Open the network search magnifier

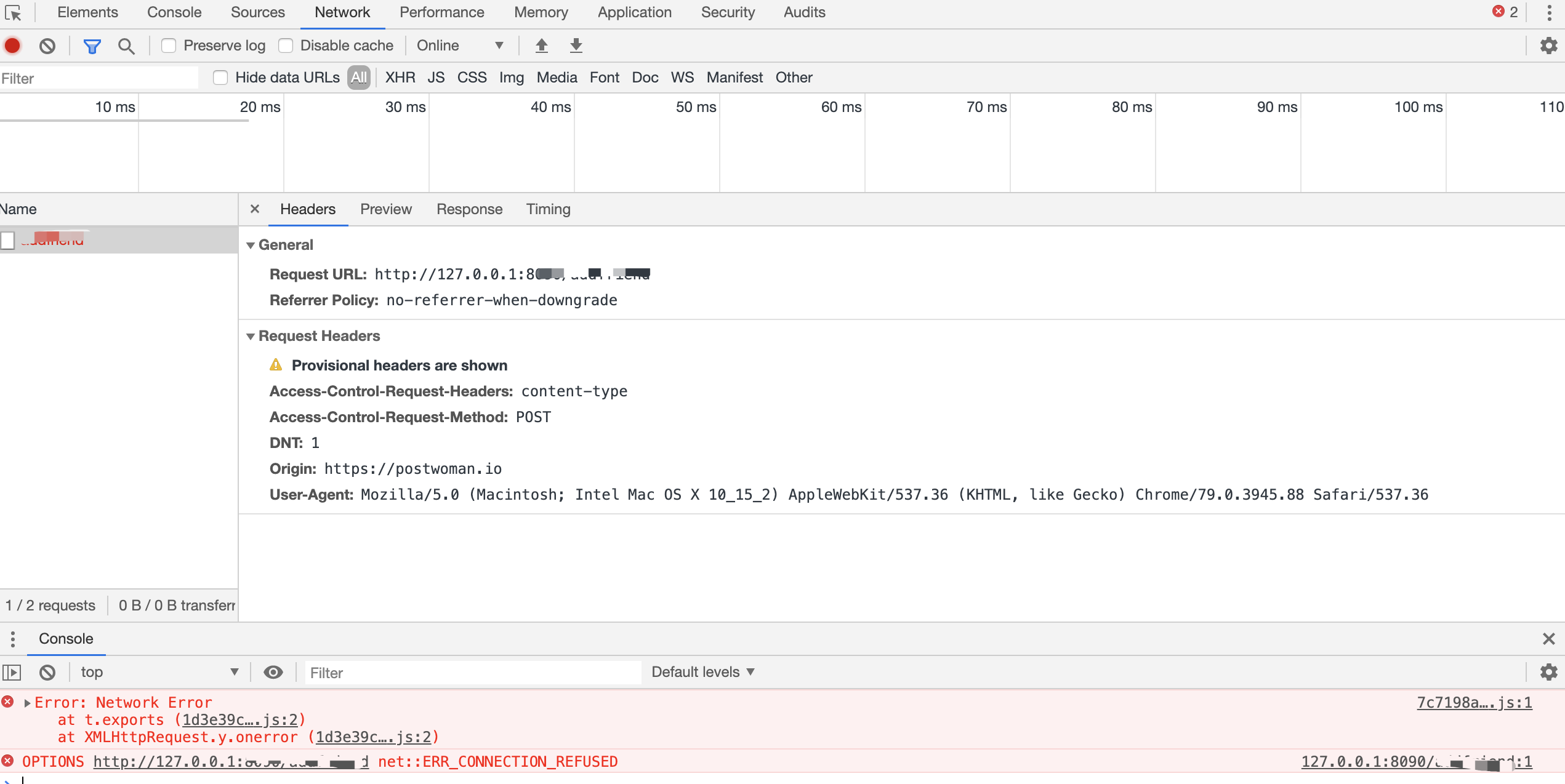[x=126, y=46]
